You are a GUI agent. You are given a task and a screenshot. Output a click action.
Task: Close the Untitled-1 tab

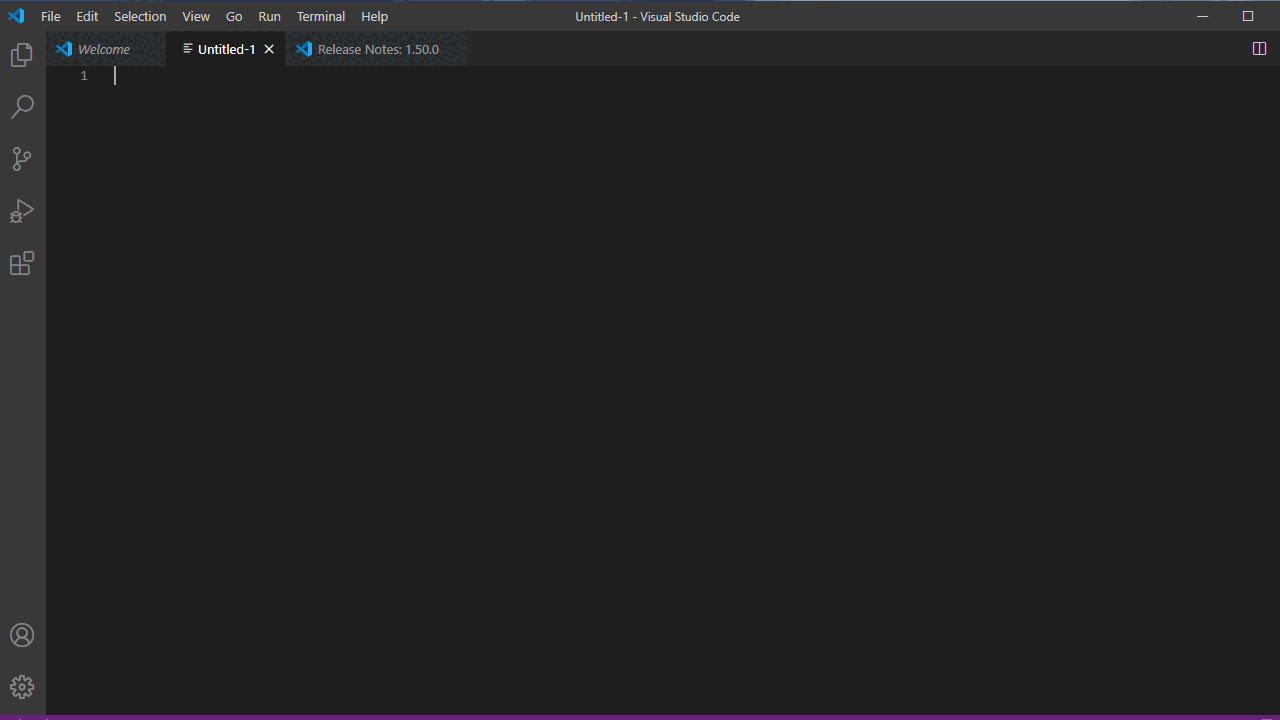click(269, 49)
